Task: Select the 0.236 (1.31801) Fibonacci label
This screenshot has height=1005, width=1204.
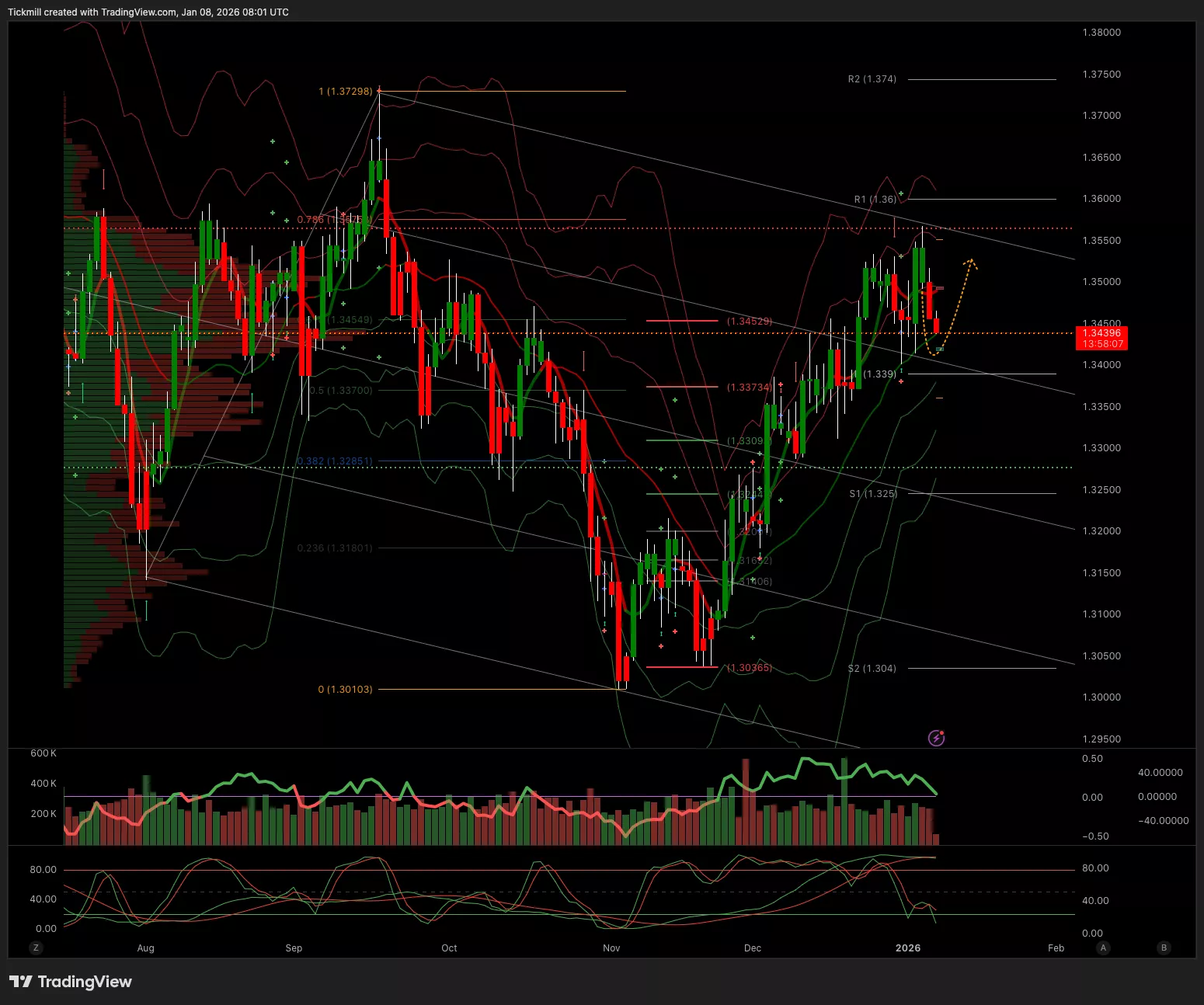Action: 335,548
